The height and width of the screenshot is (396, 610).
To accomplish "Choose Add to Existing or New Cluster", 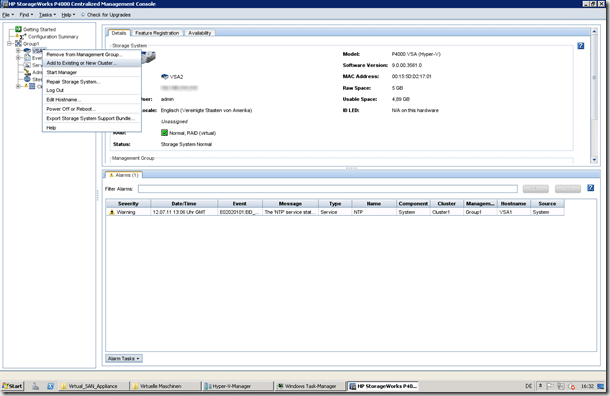I will pyautogui.click(x=92, y=63).
